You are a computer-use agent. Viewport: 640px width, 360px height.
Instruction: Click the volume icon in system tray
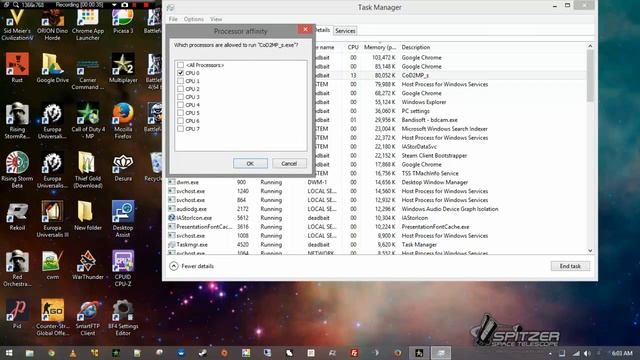coord(587,353)
